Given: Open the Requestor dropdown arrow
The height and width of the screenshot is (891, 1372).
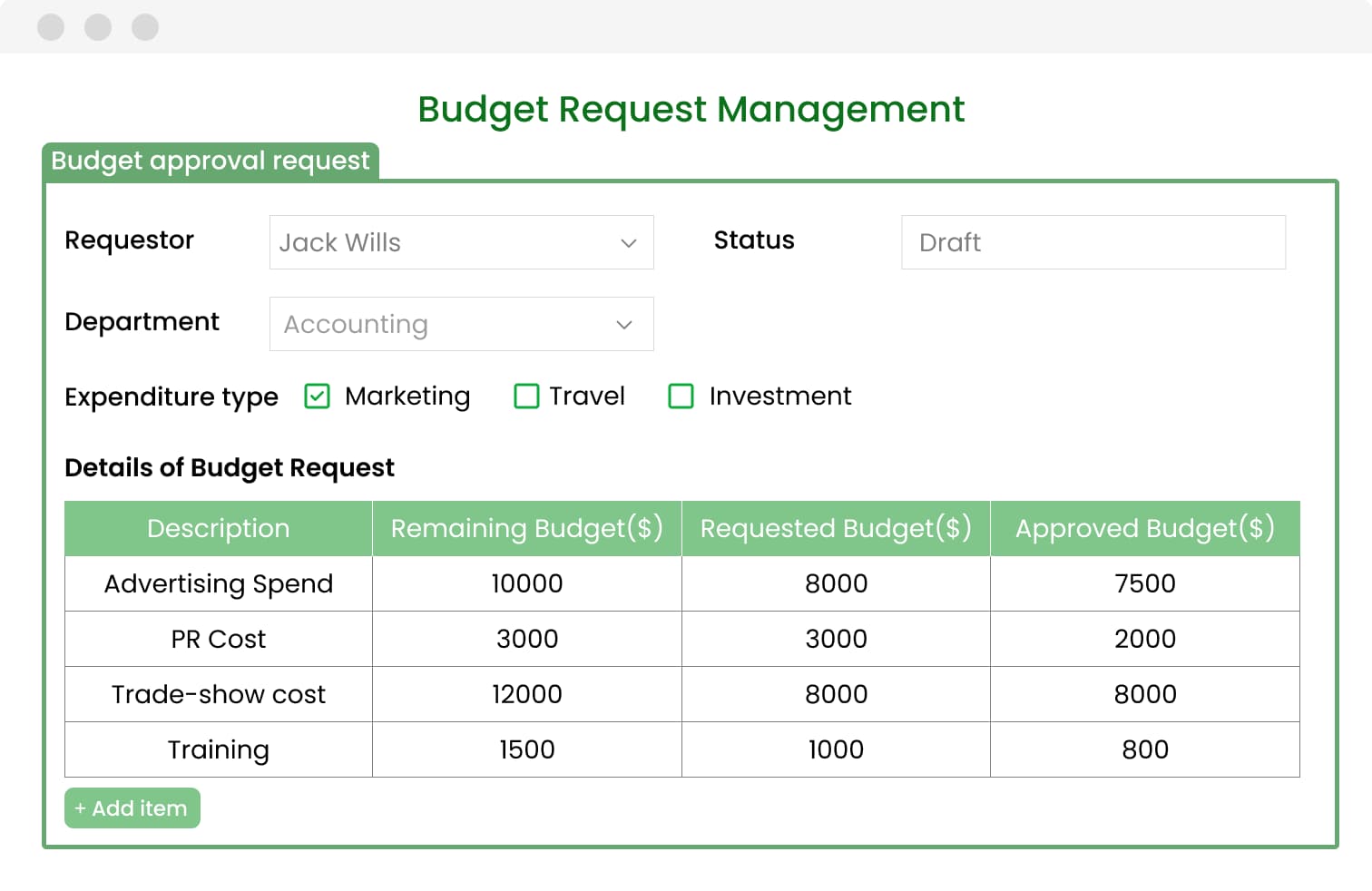Looking at the screenshot, I should 628,243.
